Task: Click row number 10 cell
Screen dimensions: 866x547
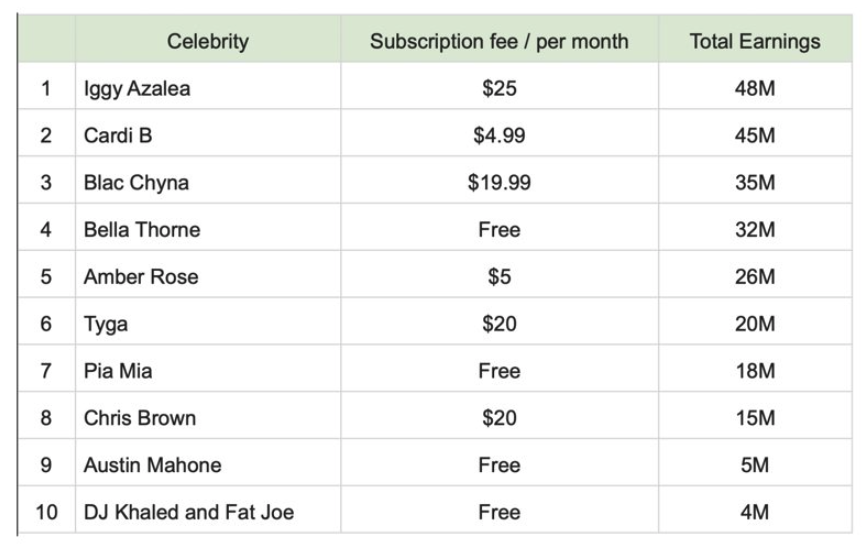Action: tap(46, 513)
